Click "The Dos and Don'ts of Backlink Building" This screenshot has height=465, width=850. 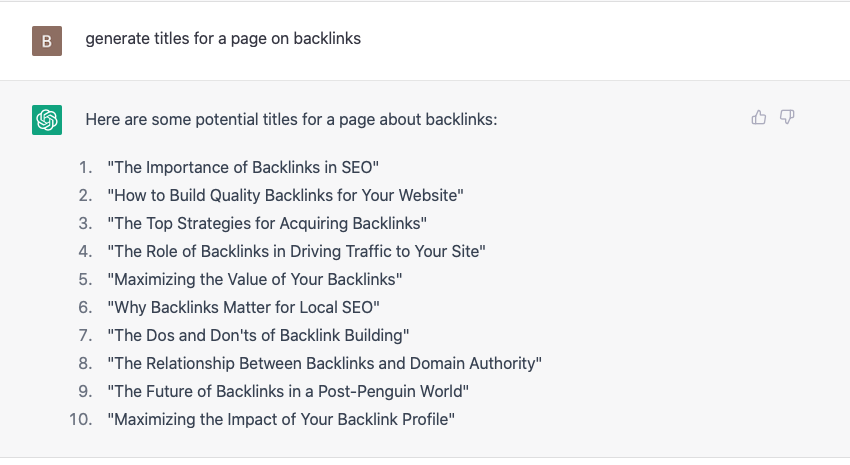[258, 335]
